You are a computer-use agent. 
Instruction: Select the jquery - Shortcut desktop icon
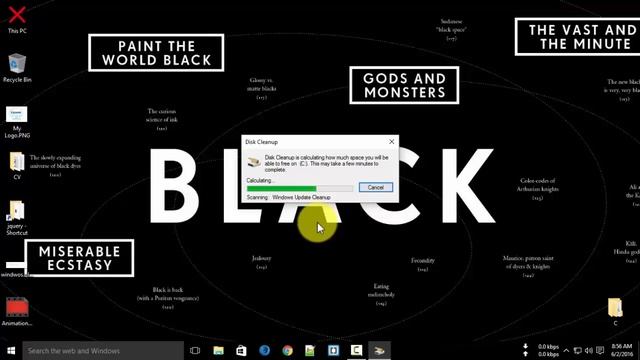point(17,218)
